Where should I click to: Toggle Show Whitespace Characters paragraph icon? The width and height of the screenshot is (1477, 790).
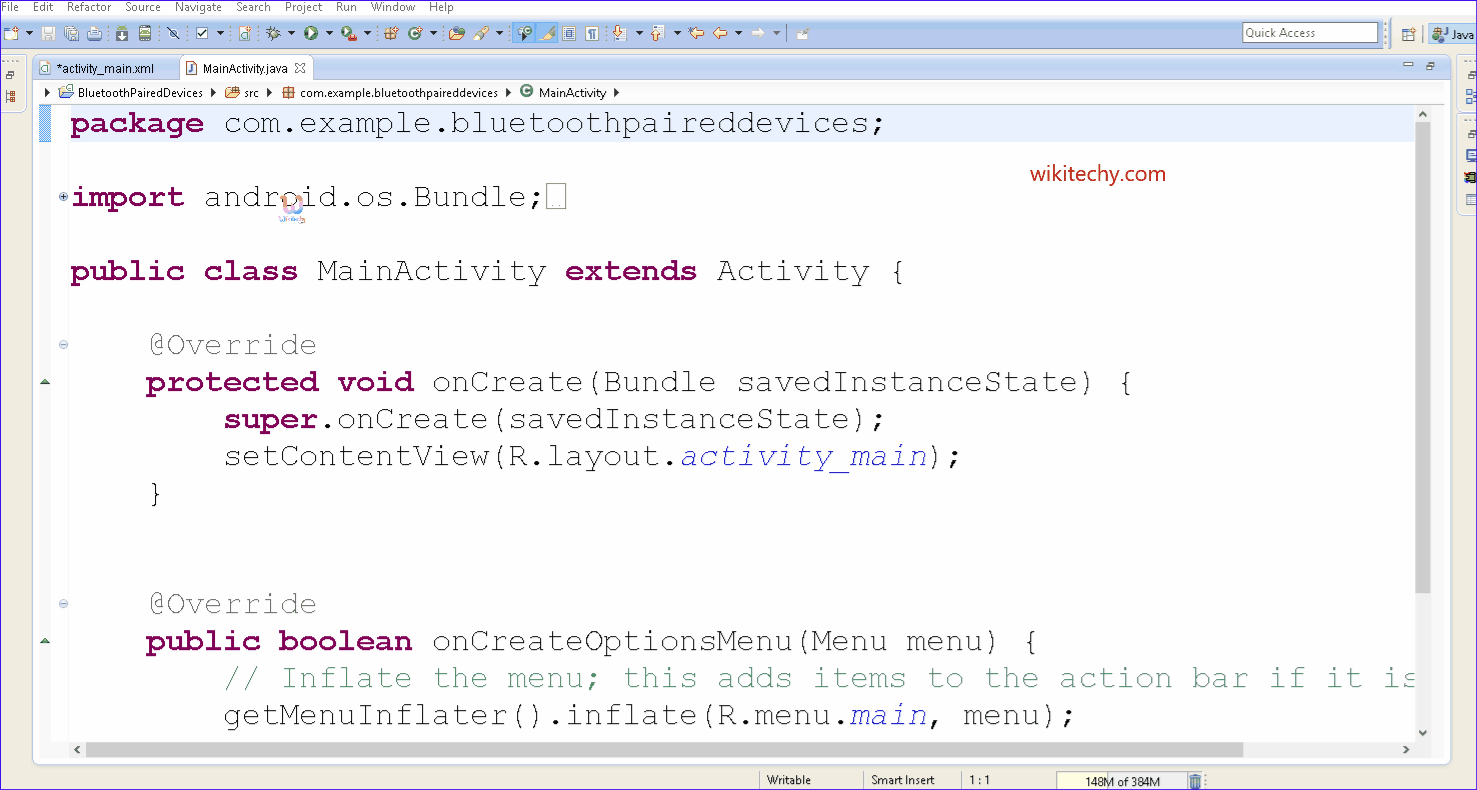(x=592, y=33)
